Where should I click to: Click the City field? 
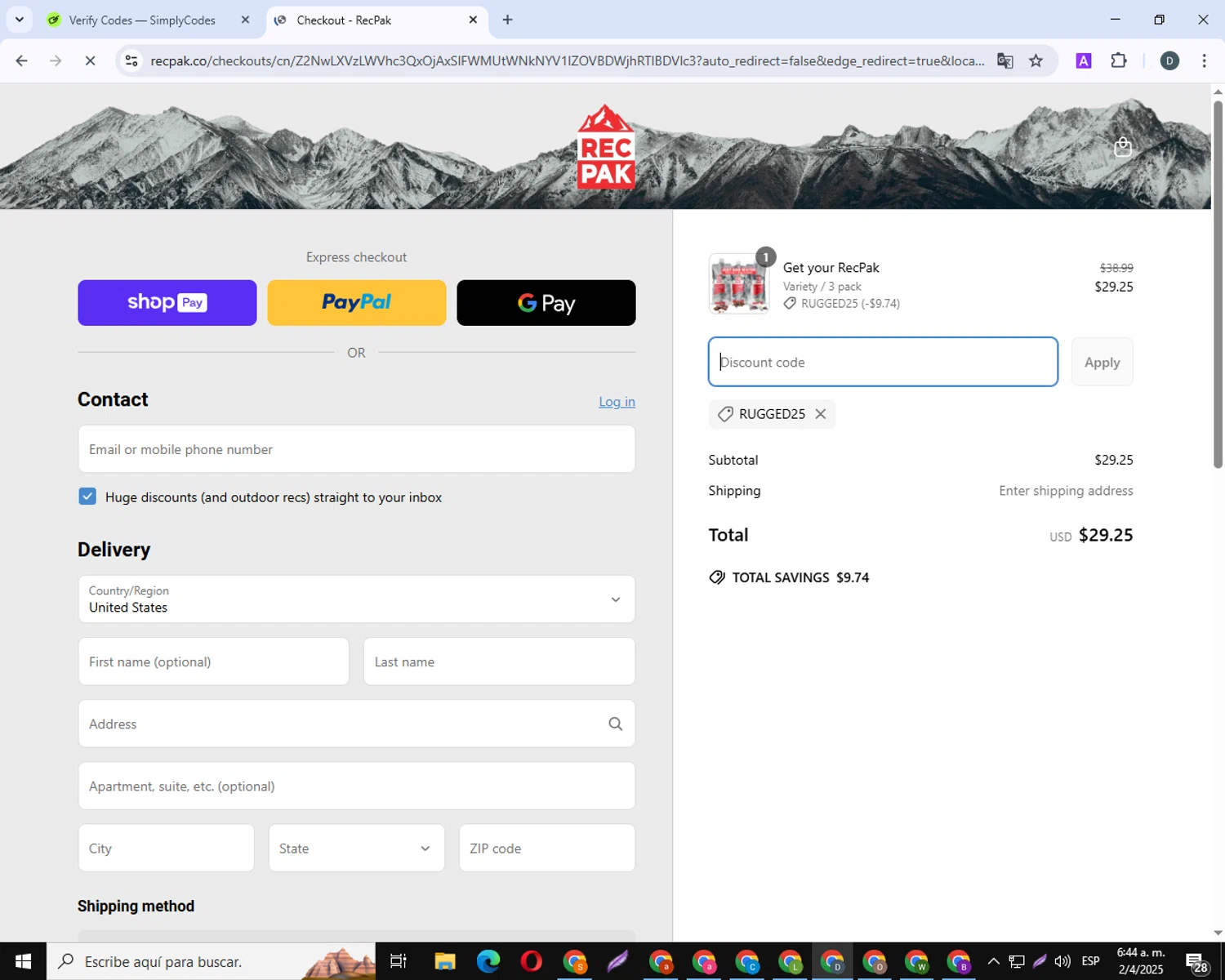click(x=167, y=848)
